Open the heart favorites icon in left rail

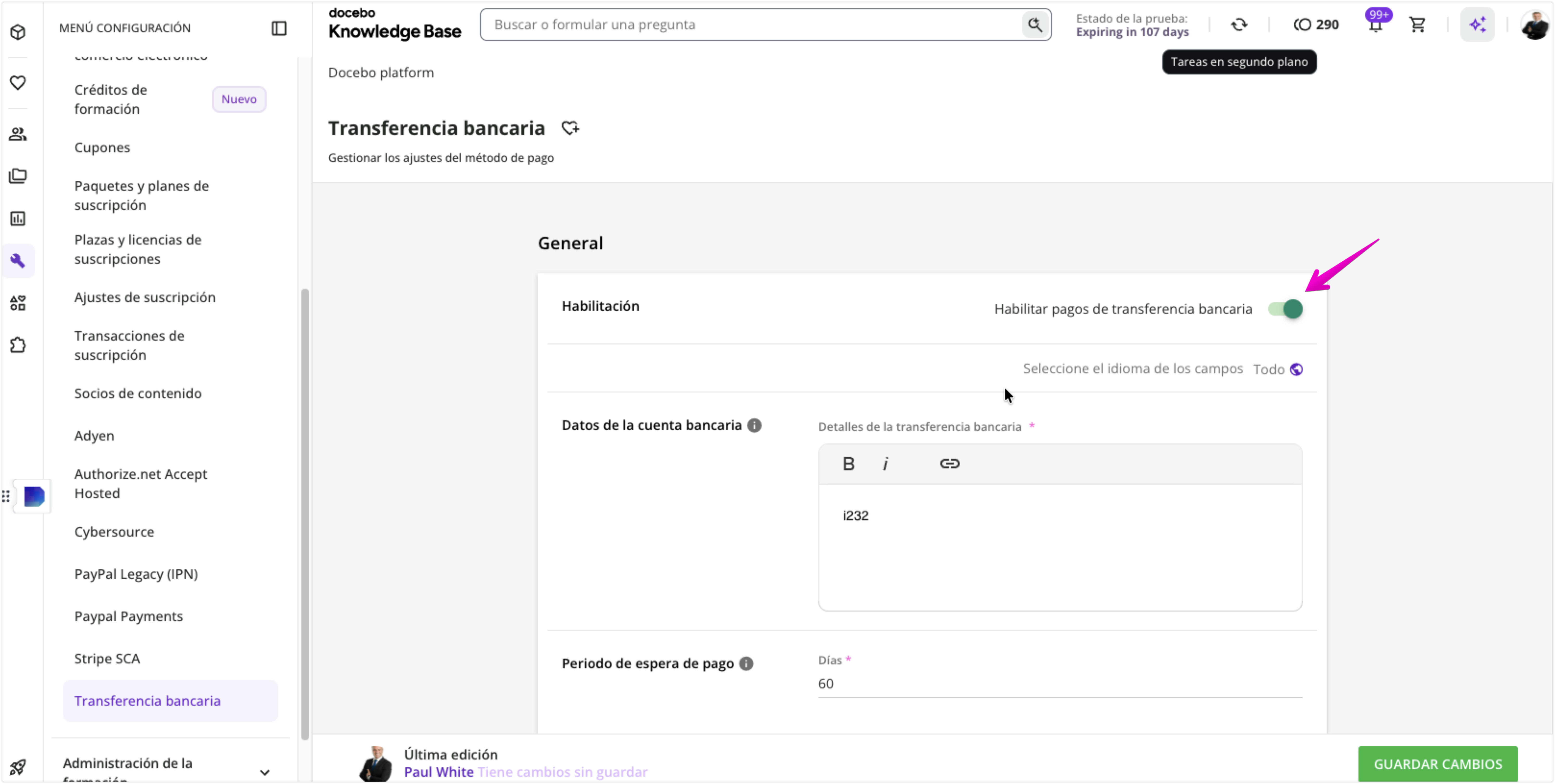18,83
